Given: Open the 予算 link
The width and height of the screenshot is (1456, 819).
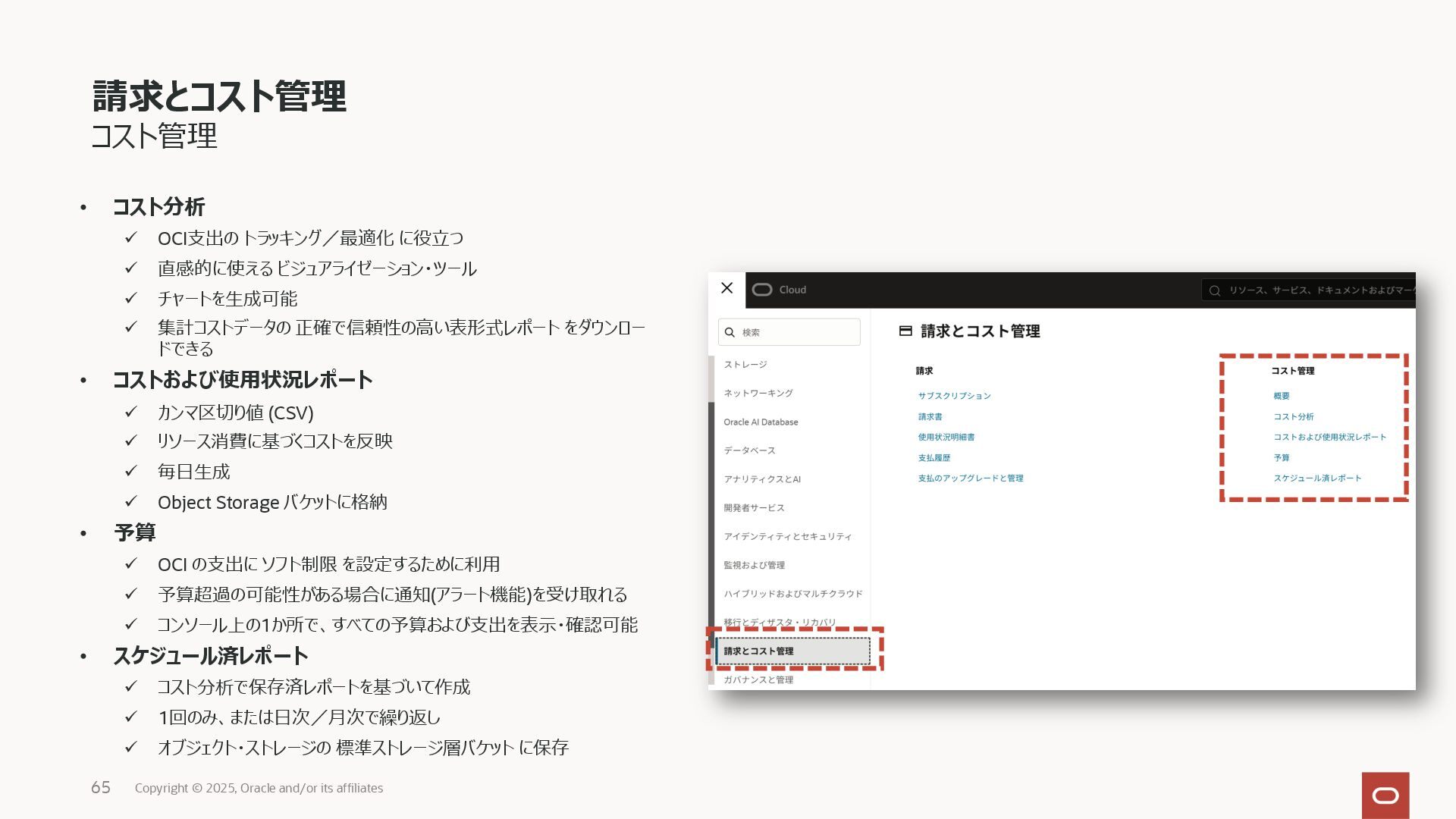Looking at the screenshot, I should (x=1281, y=457).
